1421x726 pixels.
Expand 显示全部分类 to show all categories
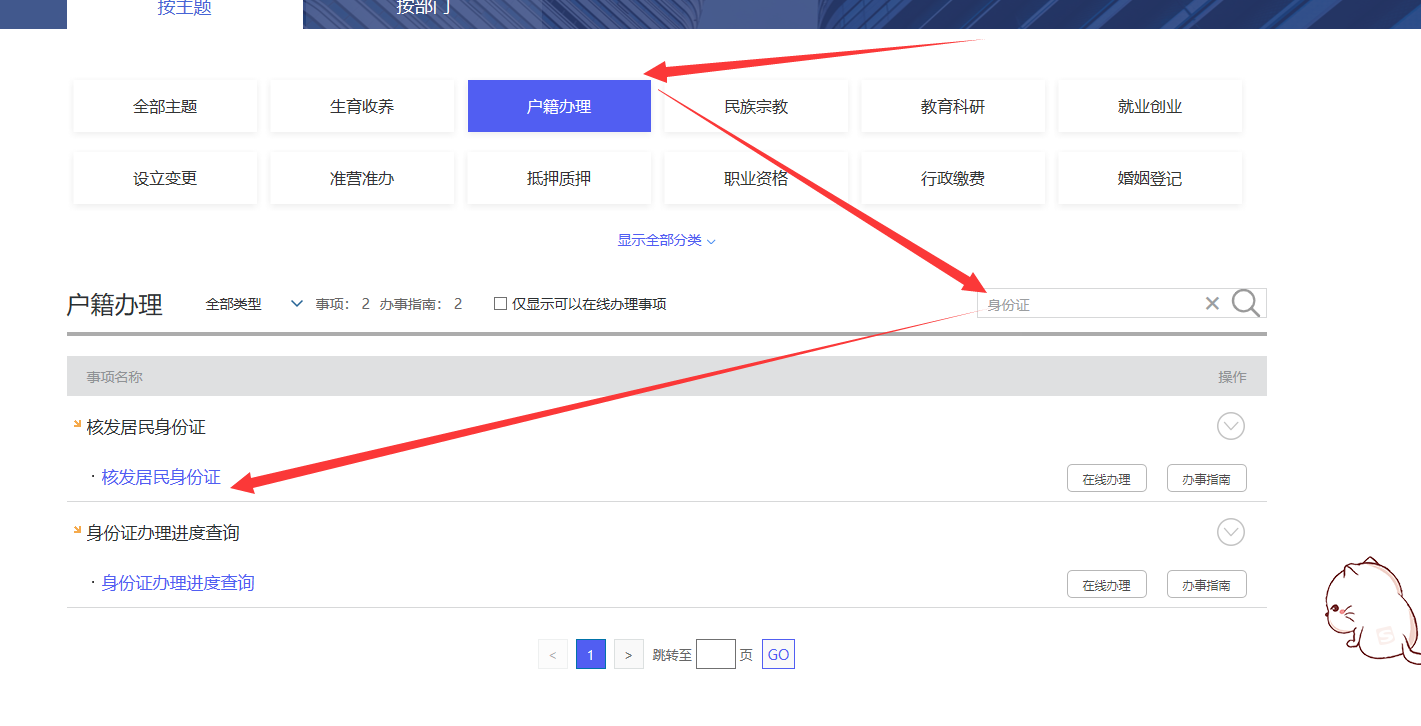tap(666, 239)
